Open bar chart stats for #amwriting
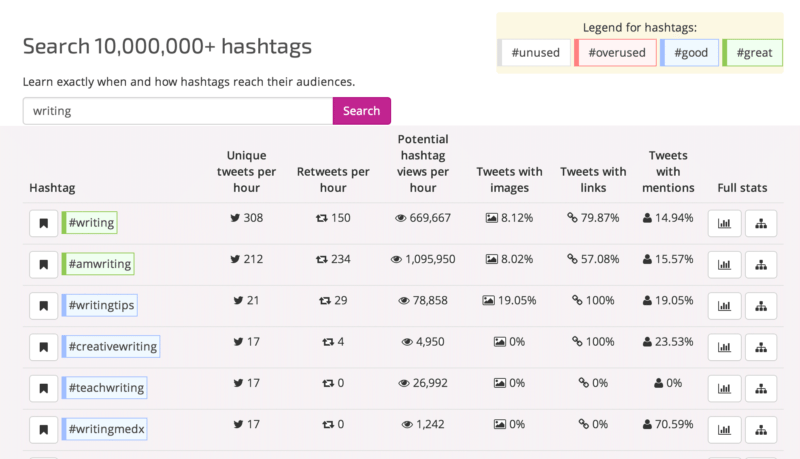The width and height of the screenshot is (800, 459). coord(724,264)
